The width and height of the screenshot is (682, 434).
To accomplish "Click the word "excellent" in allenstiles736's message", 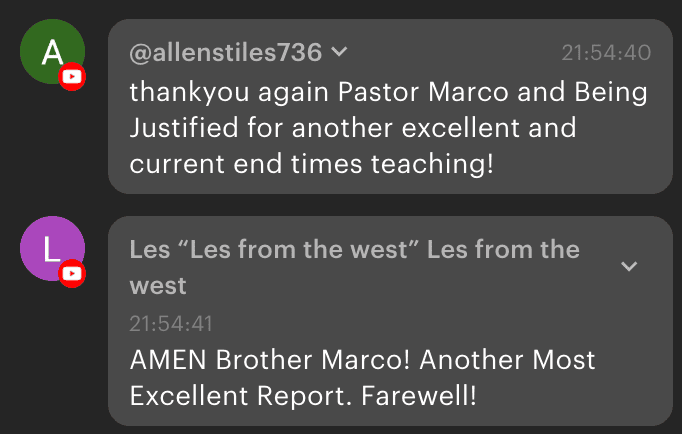I will click(462, 128).
